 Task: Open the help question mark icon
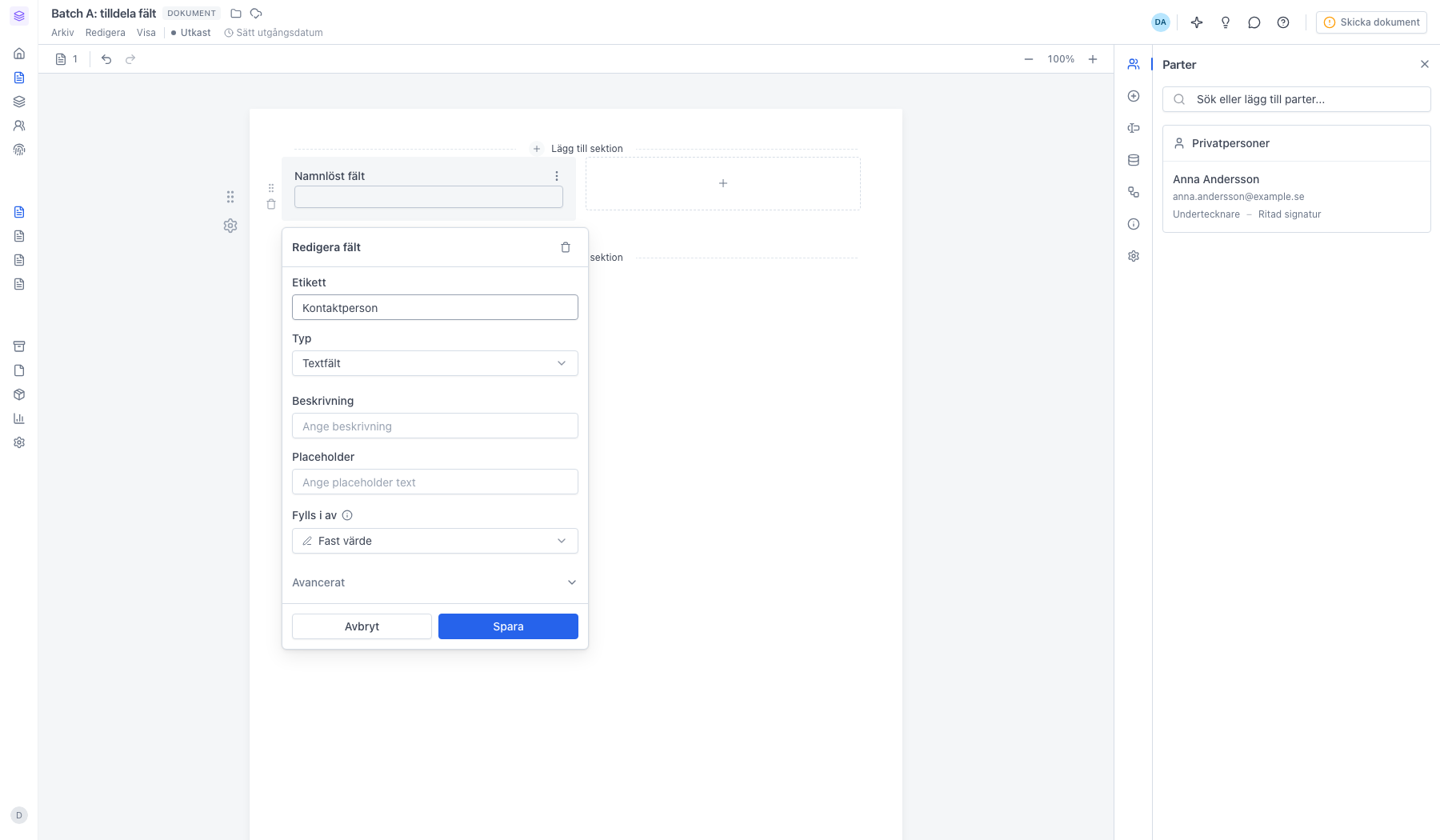pyautogui.click(x=1283, y=22)
